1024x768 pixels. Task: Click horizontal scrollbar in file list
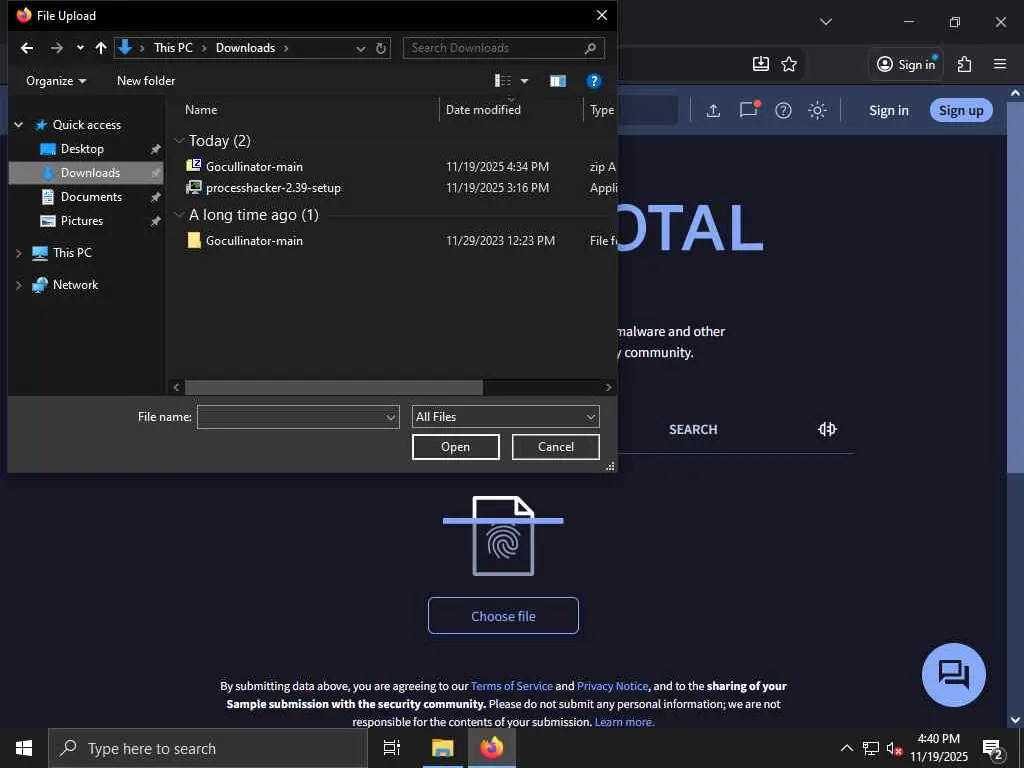click(334, 387)
